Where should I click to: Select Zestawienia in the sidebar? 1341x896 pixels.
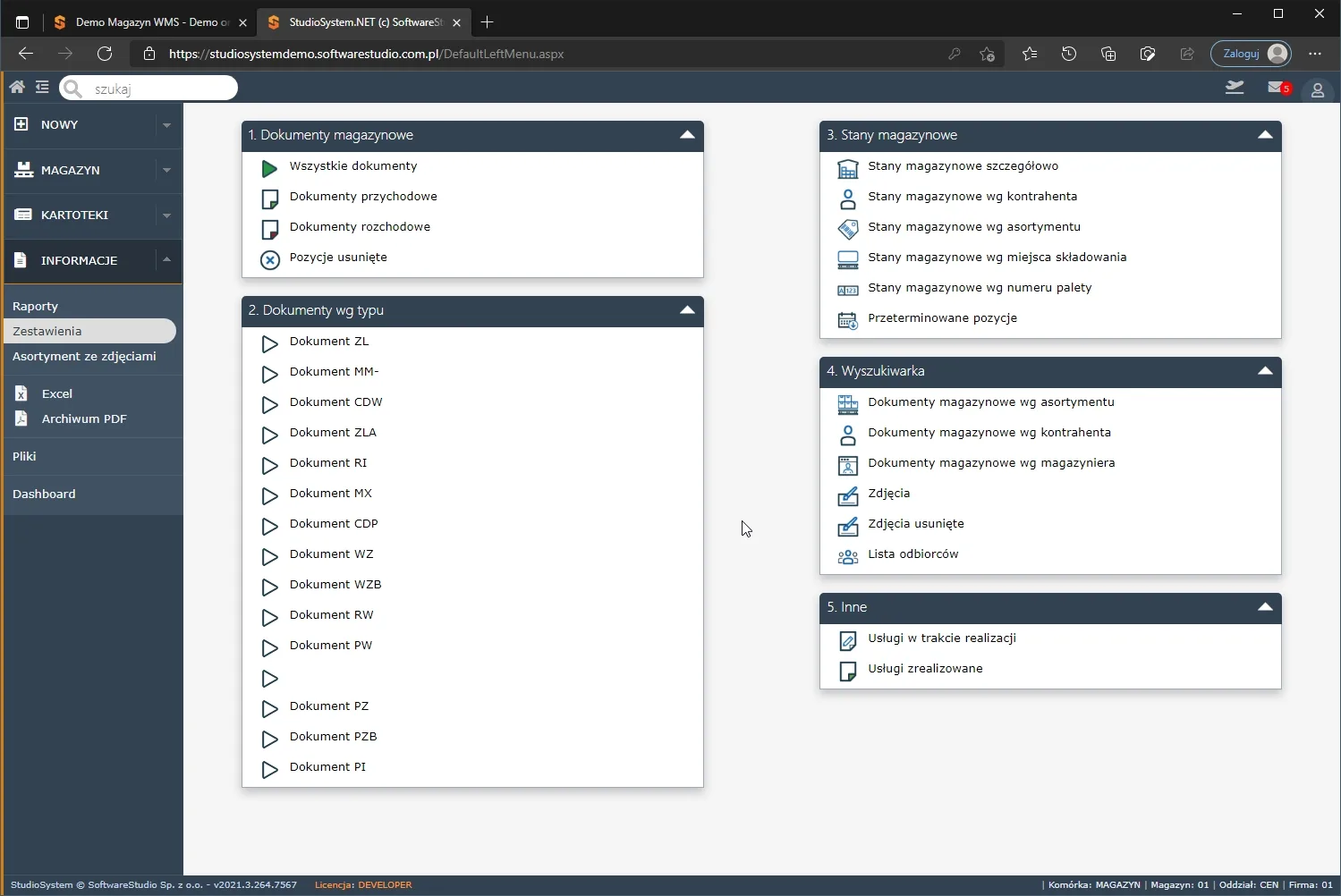click(x=89, y=331)
